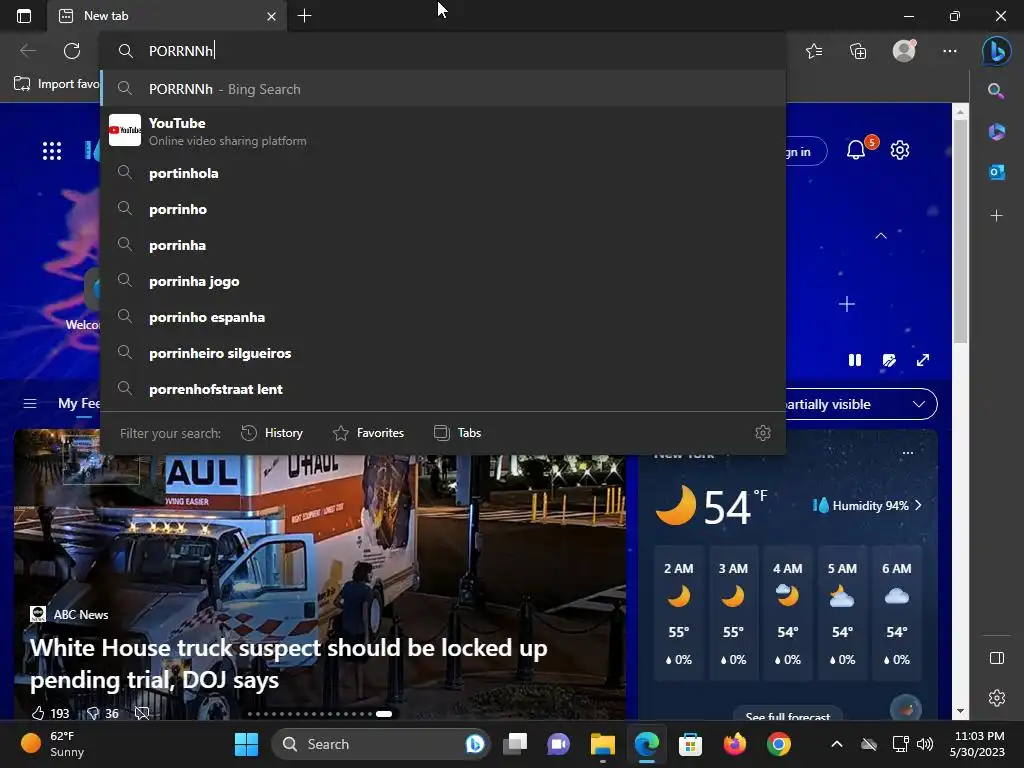Open the Collections icon in the toolbar
Screen dimensions: 1024x768
tap(858, 50)
